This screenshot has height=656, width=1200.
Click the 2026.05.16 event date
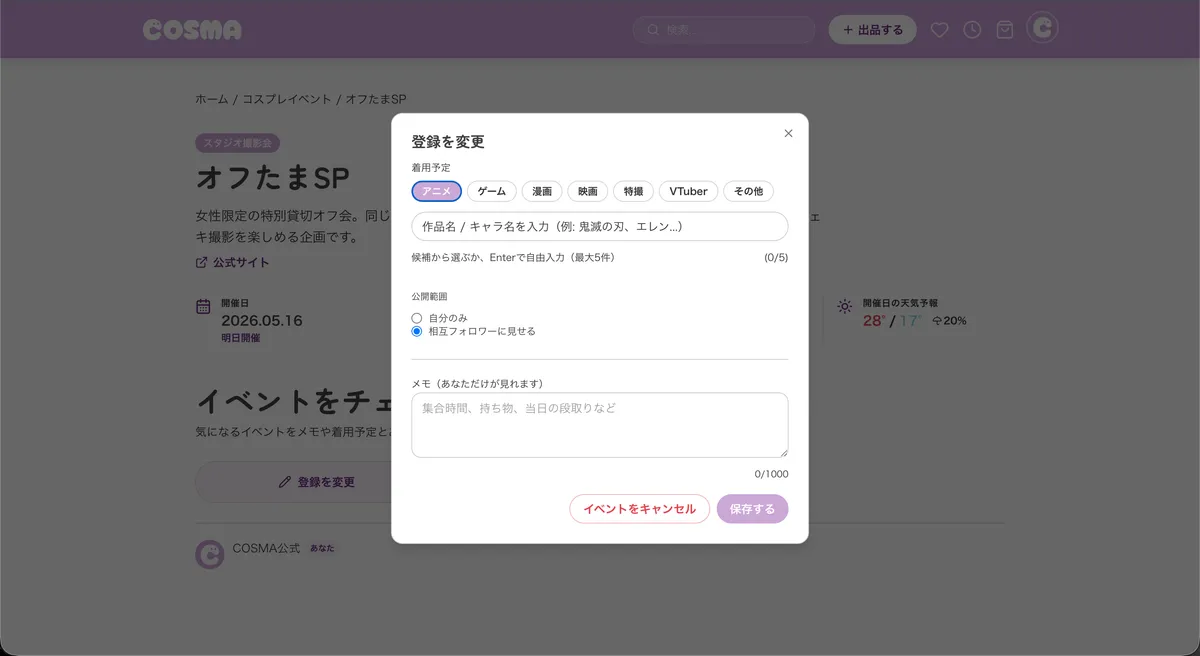coord(262,321)
